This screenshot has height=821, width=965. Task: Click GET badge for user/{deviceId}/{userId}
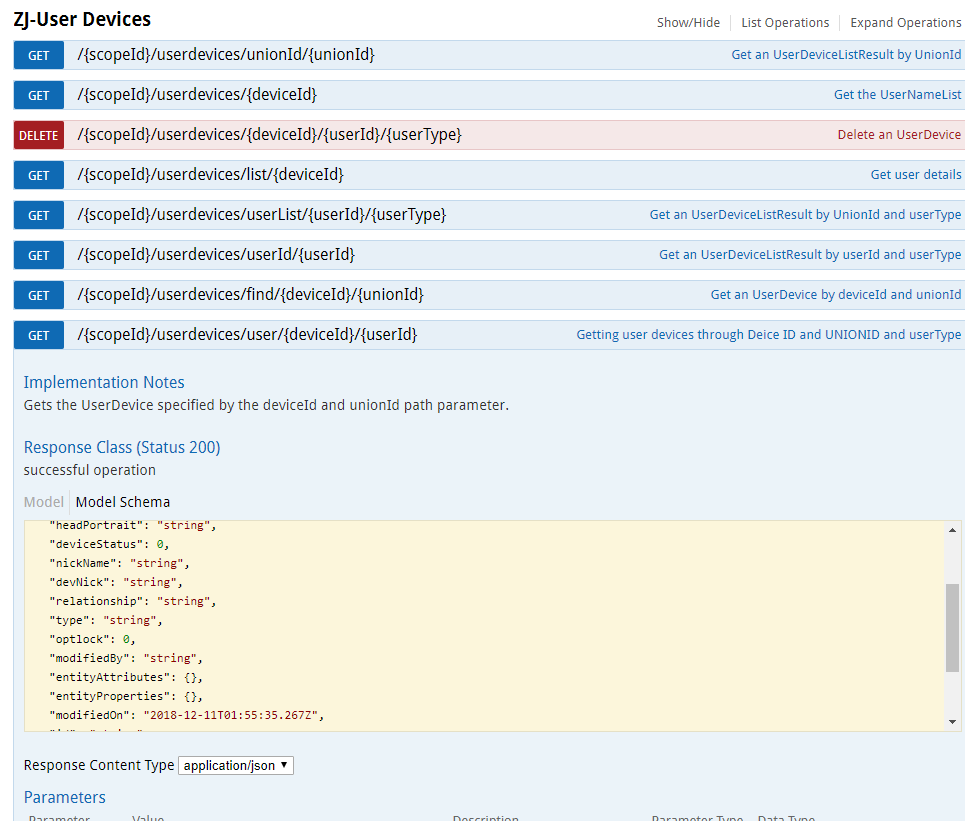39,335
